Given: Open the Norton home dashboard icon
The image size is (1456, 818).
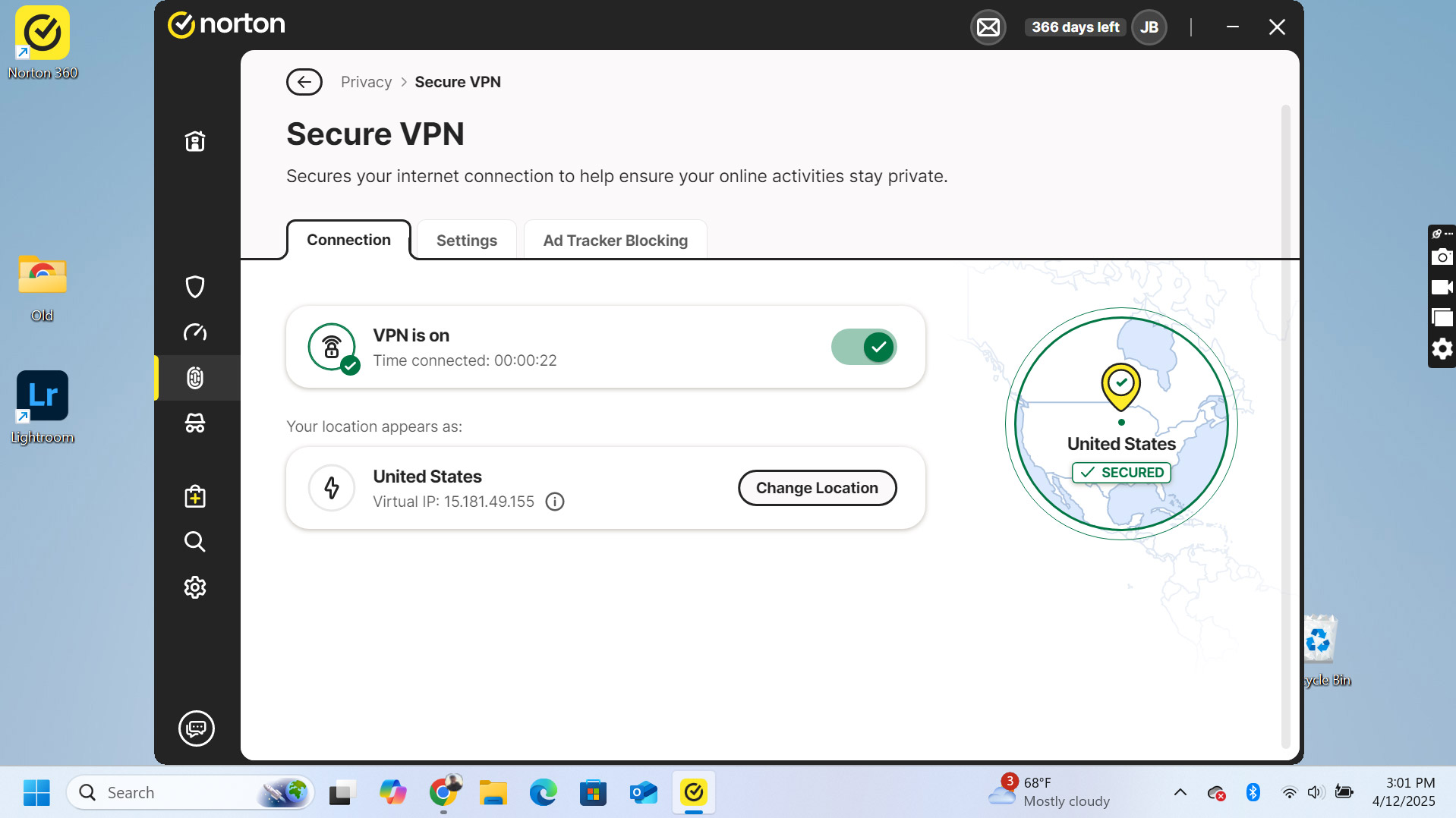Looking at the screenshot, I should pyautogui.click(x=195, y=141).
